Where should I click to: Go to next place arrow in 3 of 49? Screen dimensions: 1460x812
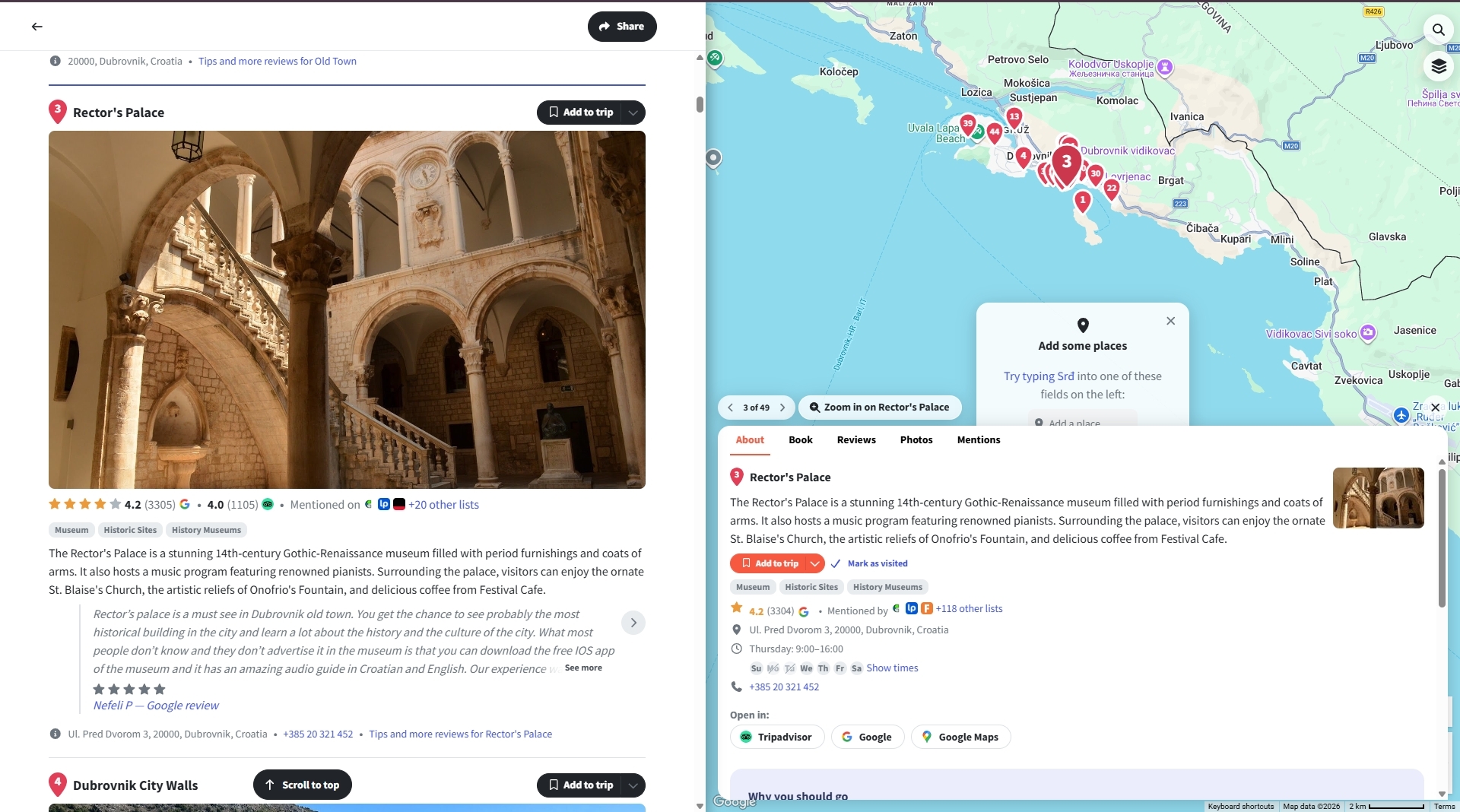[x=782, y=408]
